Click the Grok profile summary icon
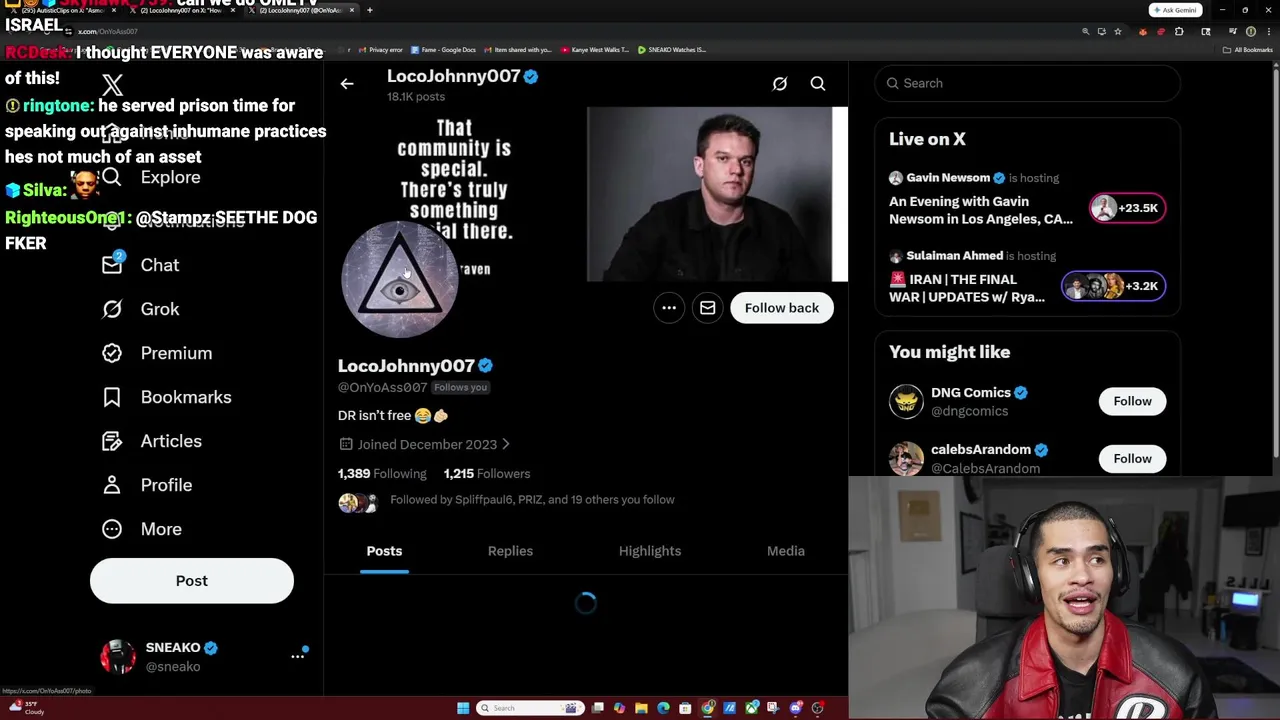The image size is (1280, 720). (780, 84)
